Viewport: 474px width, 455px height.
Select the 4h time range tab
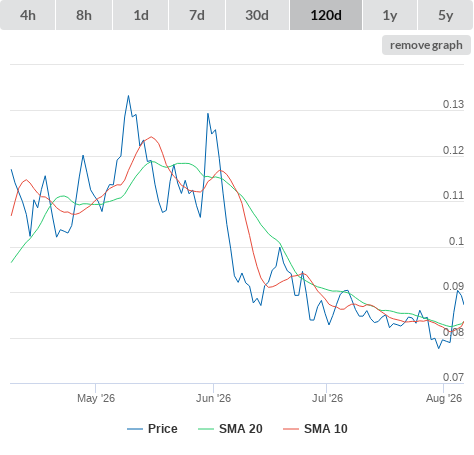(28, 15)
